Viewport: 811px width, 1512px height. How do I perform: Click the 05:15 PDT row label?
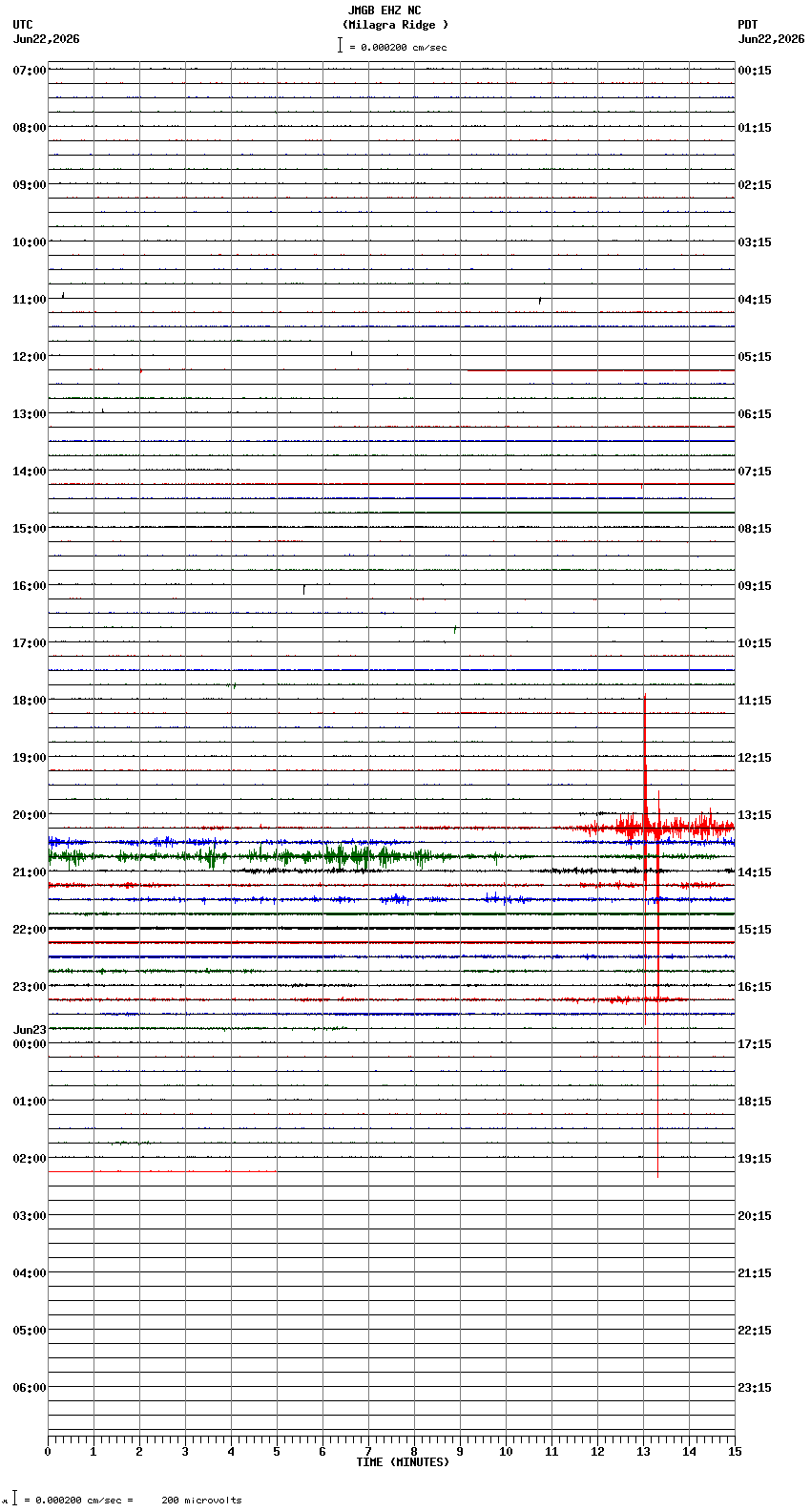tap(755, 357)
